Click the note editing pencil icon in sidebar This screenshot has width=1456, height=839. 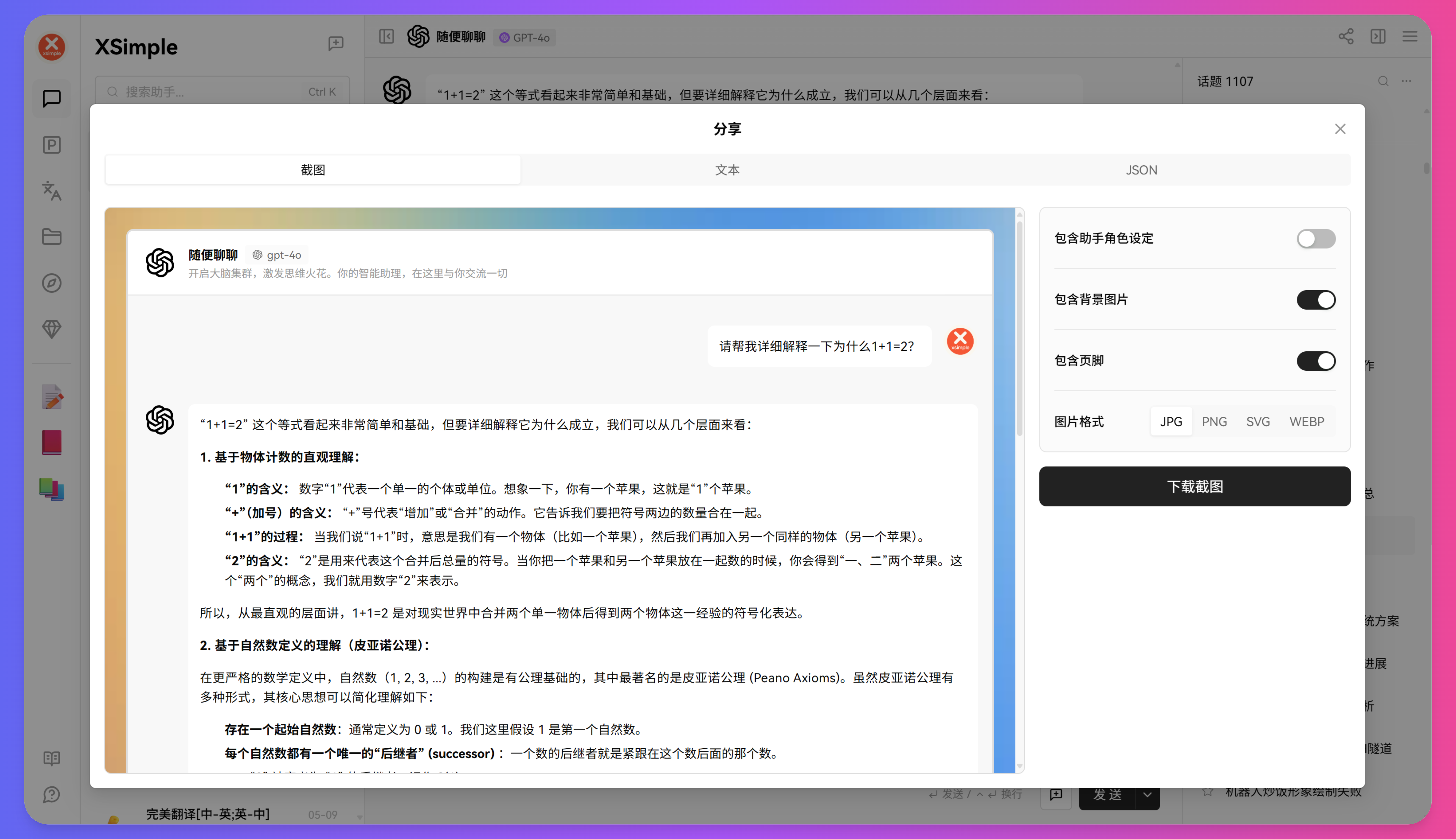click(x=52, y=397)
